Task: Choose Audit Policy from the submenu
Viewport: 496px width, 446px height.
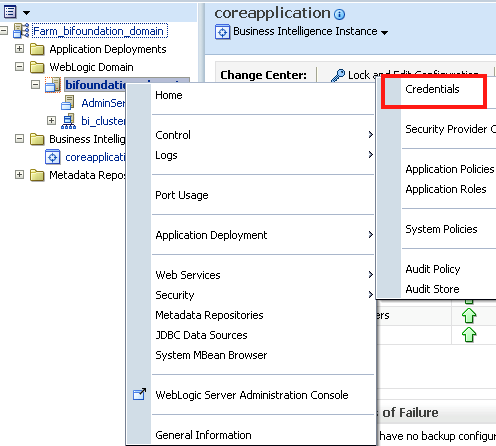Action: (433, 269)
